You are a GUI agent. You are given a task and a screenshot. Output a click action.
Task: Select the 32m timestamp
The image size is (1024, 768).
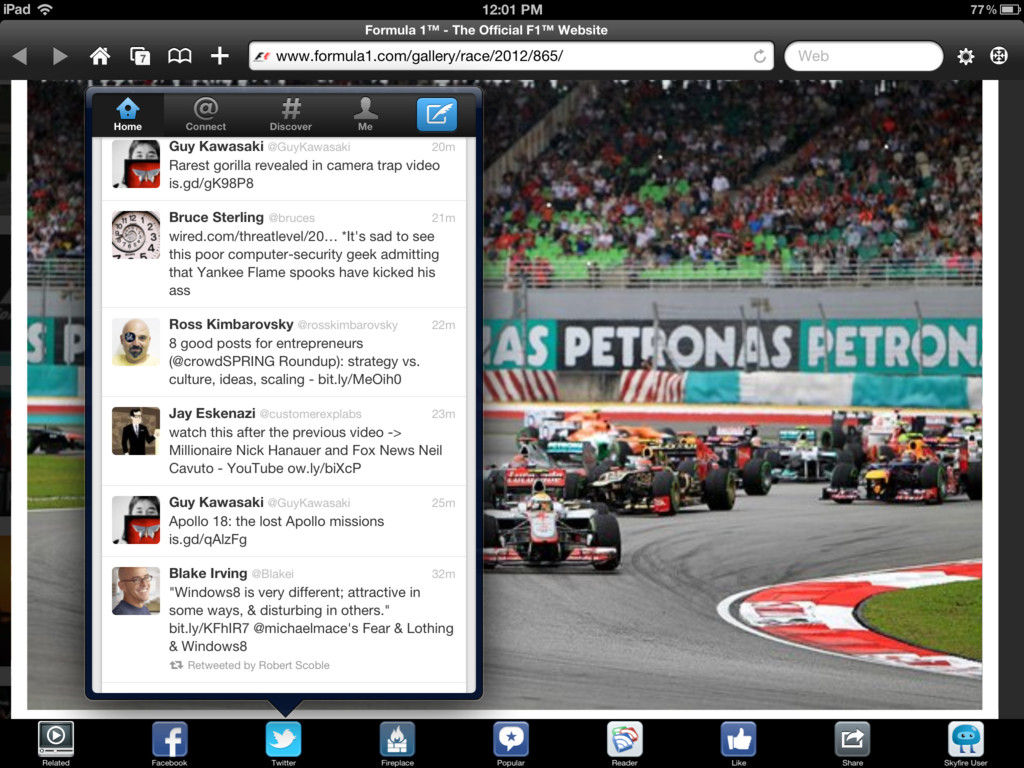443,574
